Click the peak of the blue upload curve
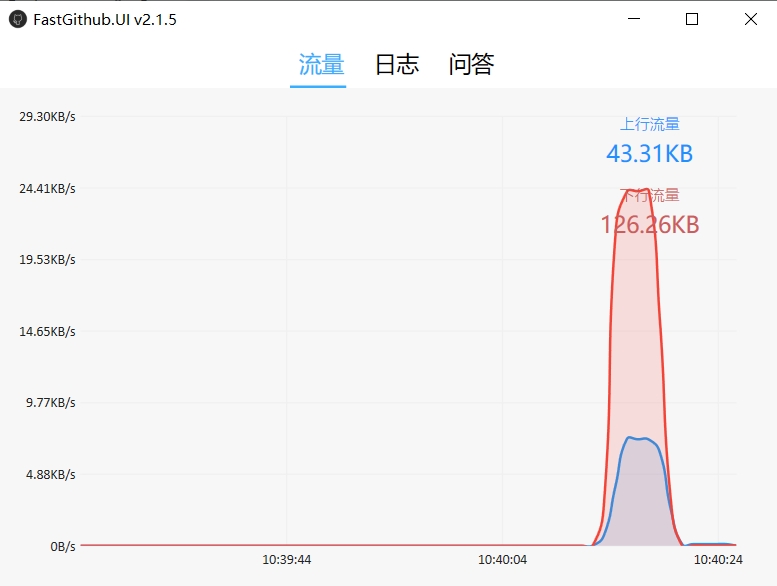The height and width of the screenshot is (586, 777). pos(636,438)
